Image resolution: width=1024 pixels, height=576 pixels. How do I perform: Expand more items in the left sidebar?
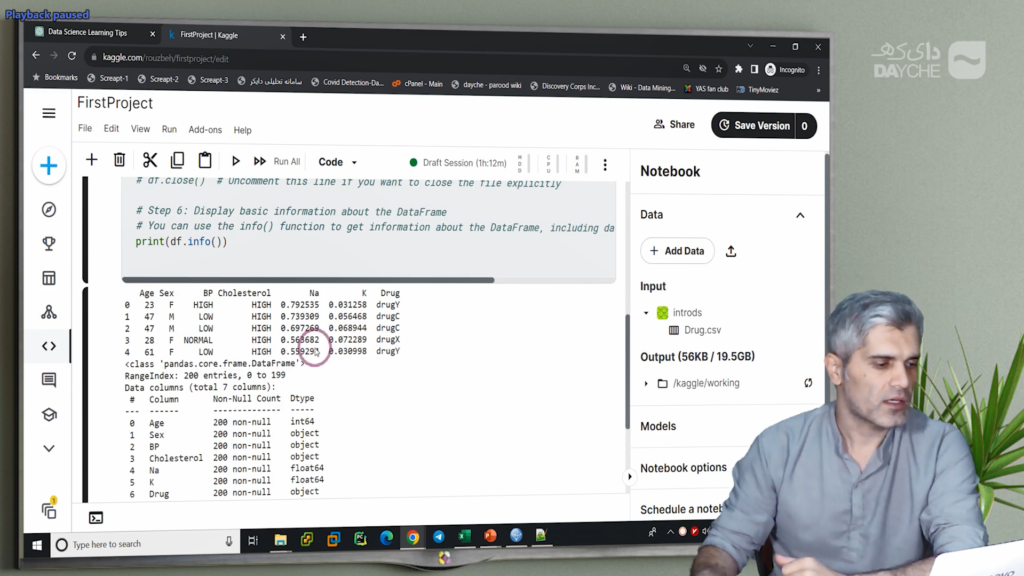point(49,449)
